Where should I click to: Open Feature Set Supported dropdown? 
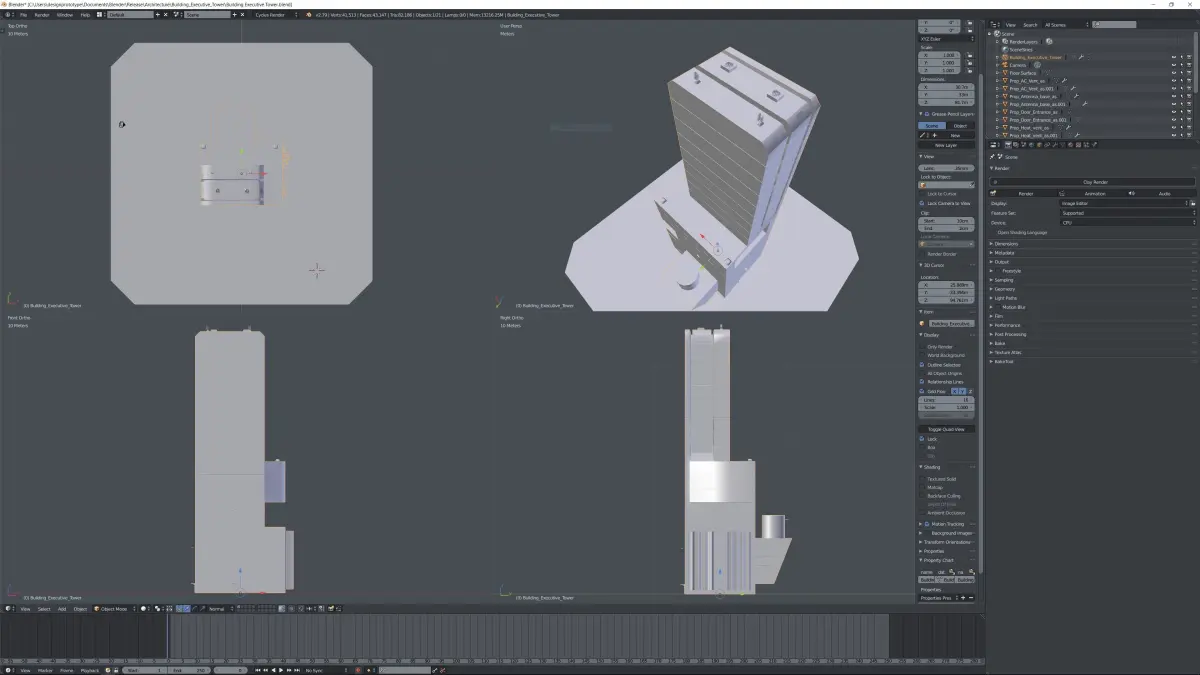[1128, 213]
